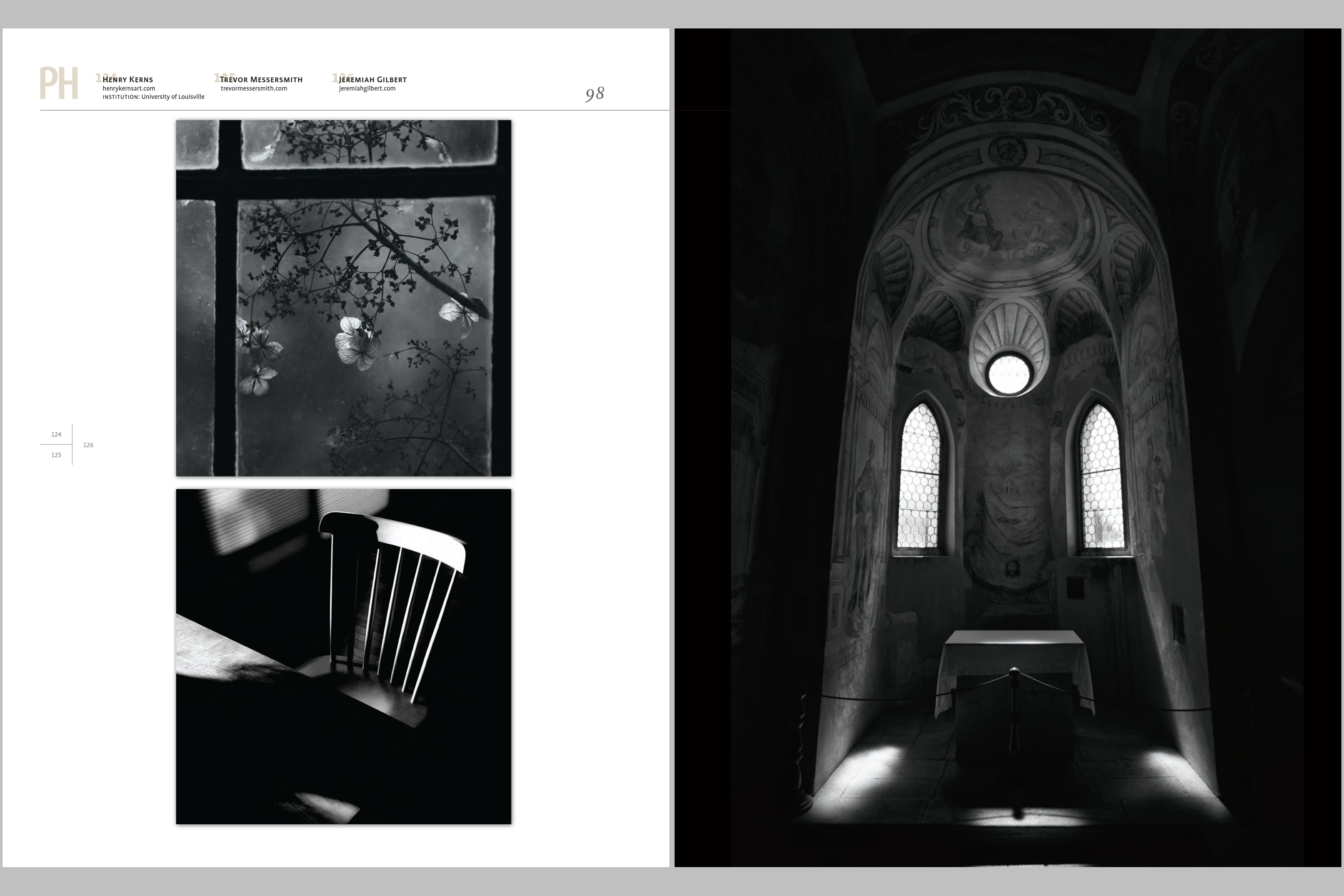Select the Jeremiah Gilbert name heading
Viewport: 1344px width, 896px height.
pyautogui.click(x=373, y=80)
